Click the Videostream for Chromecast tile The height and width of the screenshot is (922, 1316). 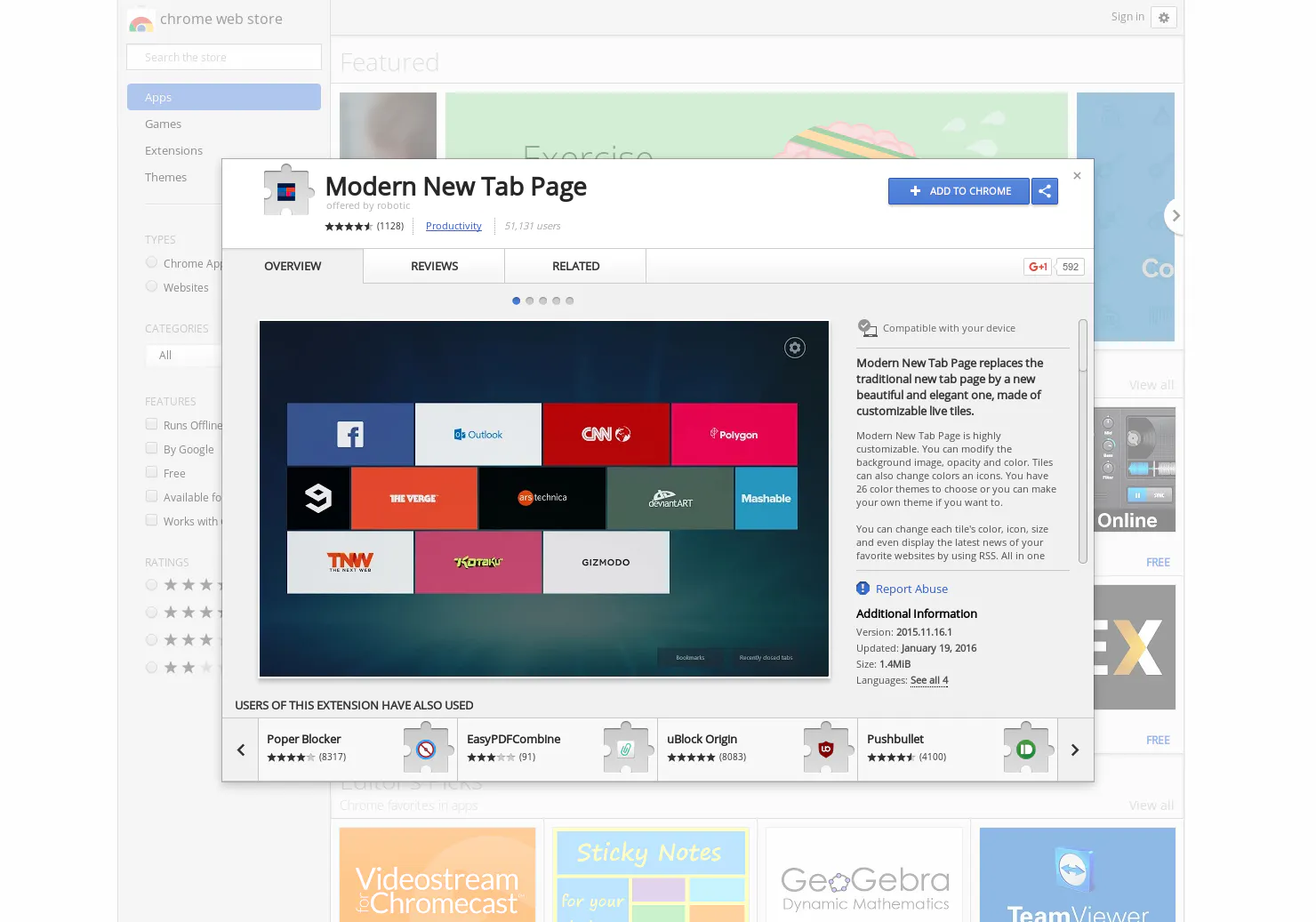437,875
